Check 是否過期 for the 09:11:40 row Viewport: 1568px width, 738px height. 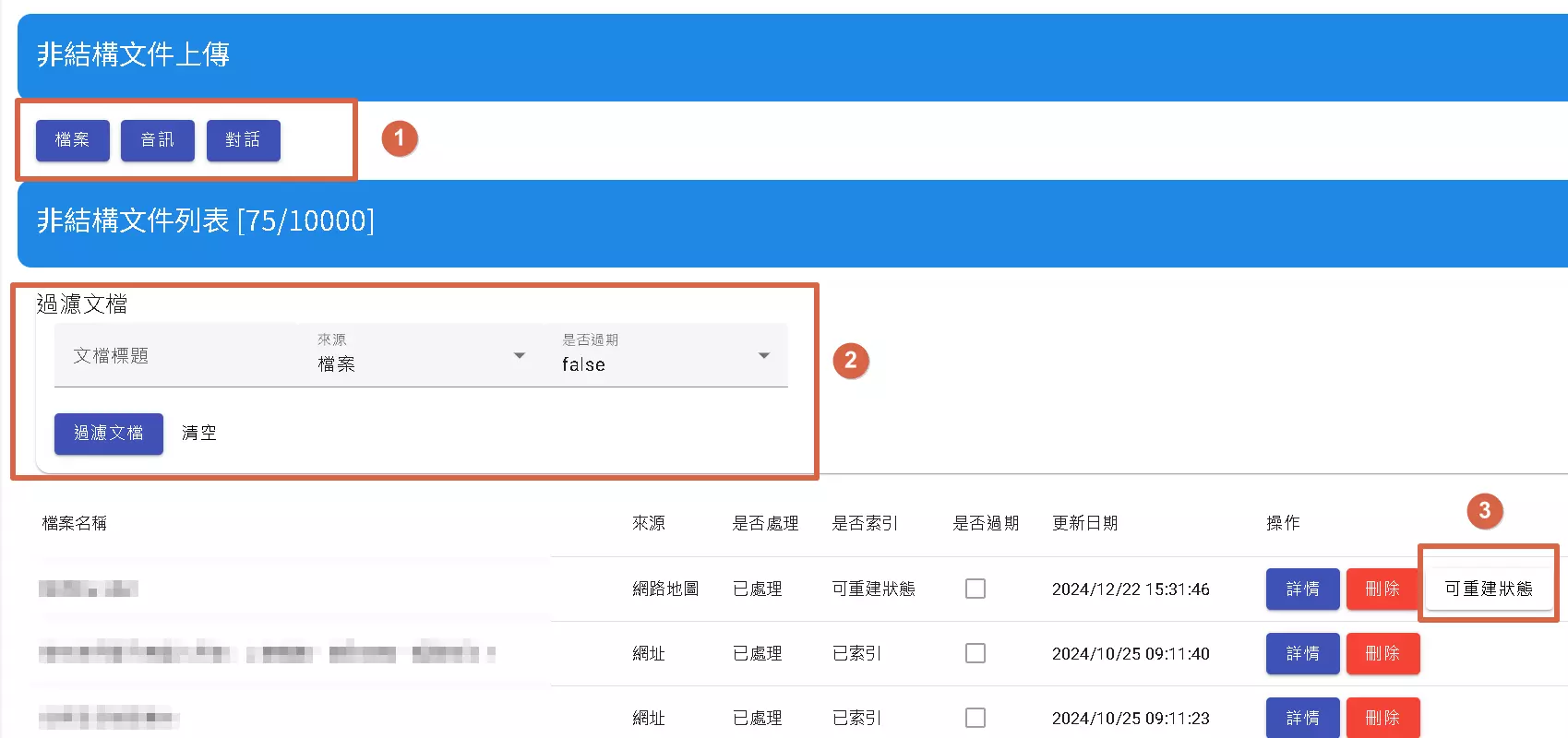[975, 653]
